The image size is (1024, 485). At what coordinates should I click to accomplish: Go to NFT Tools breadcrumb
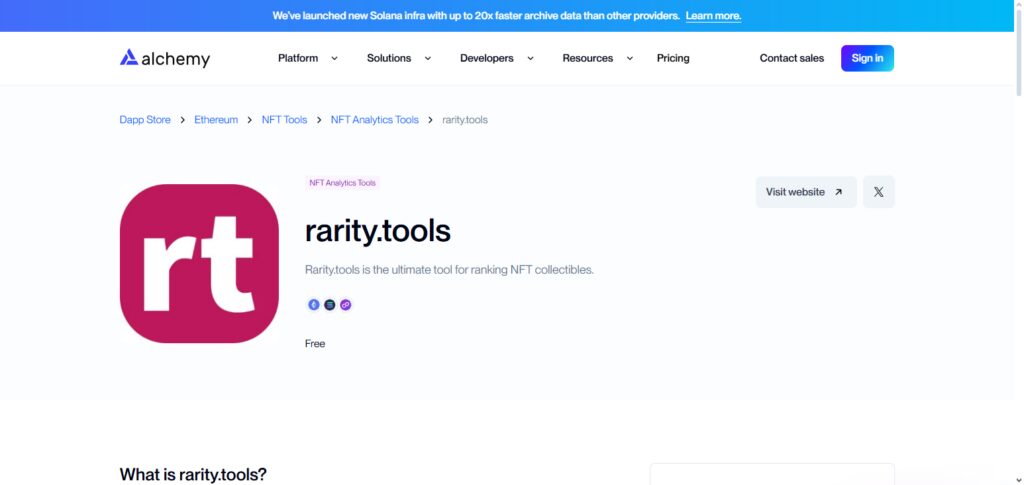[284, 120]
